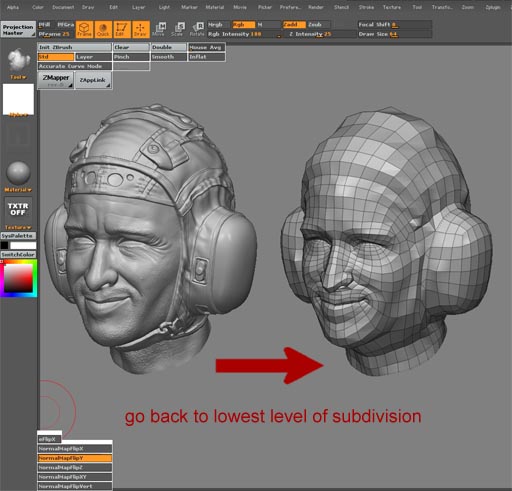Open the Tool thumbnail picker

point(18,61)
